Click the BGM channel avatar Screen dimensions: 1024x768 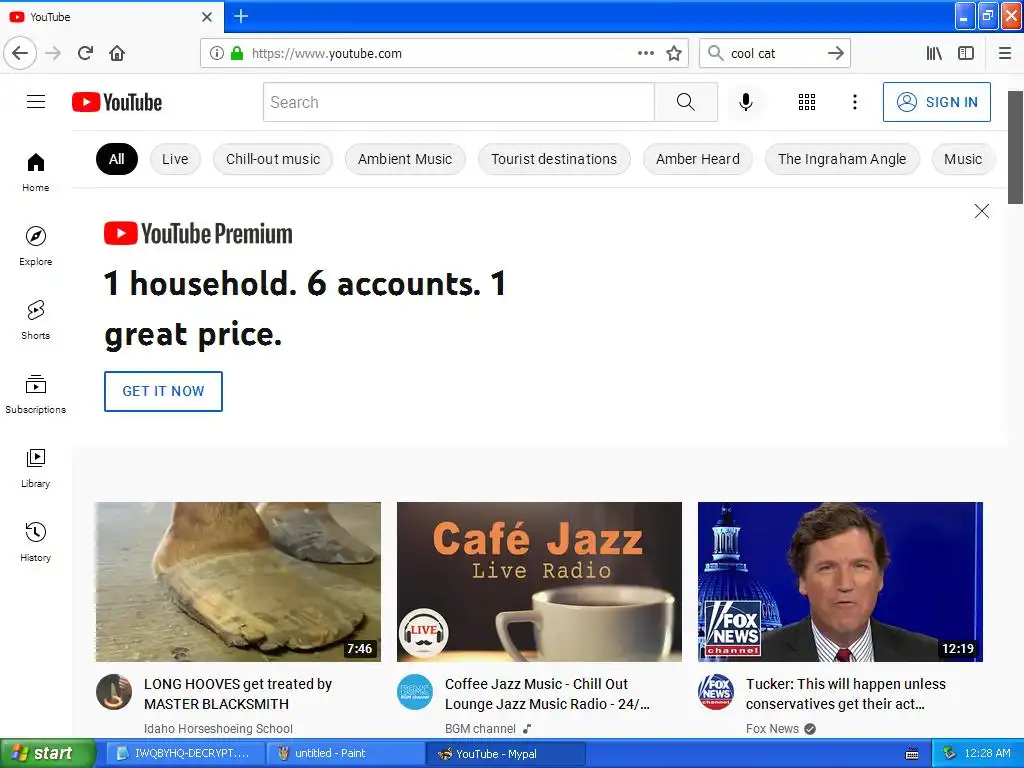coord(415,692)
